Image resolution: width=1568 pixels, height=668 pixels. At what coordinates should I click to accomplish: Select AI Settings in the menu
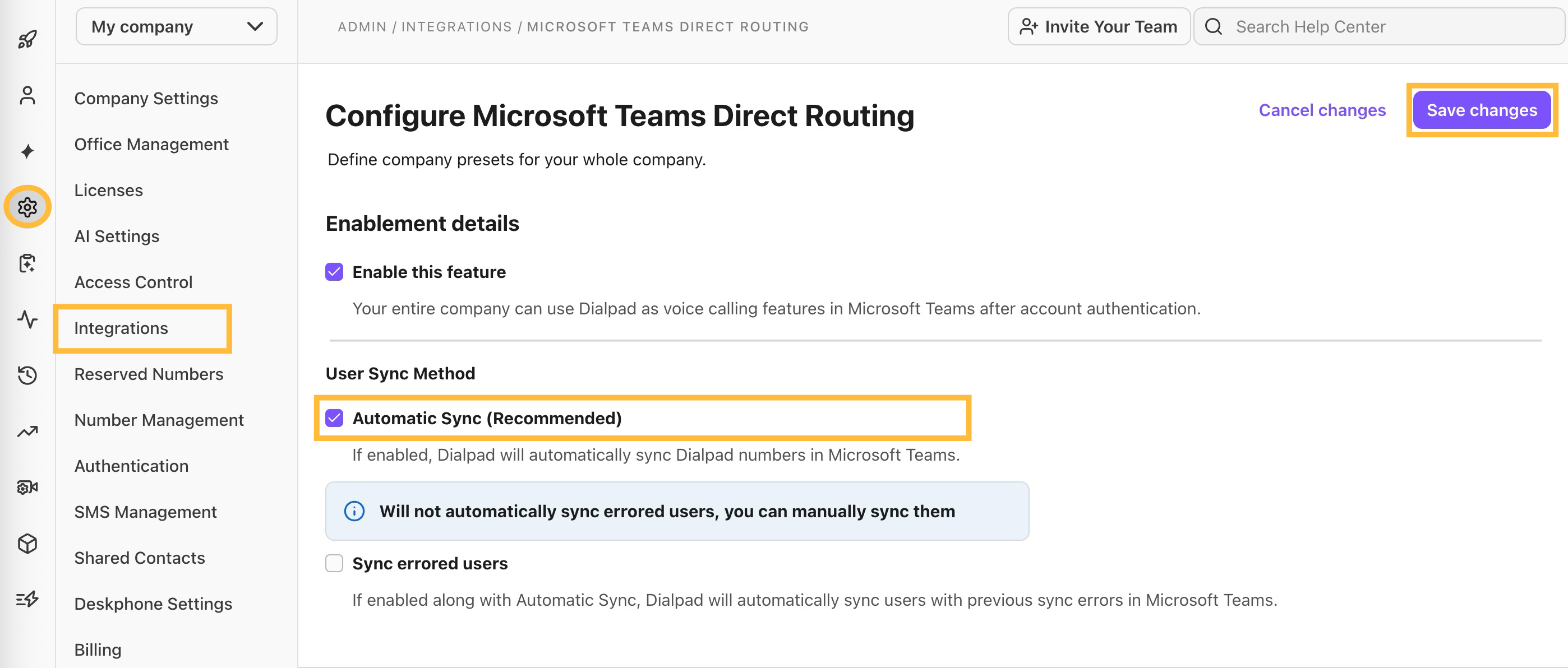click(x=117, y=236)
